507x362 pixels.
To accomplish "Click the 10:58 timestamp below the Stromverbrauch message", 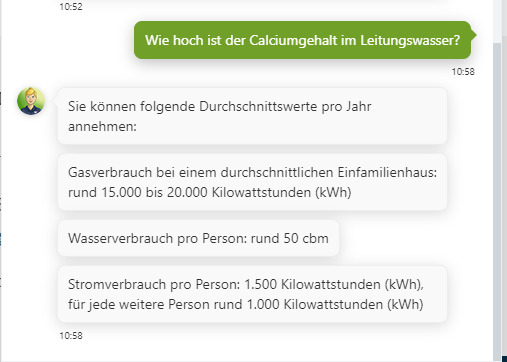I will [x=71, y=336].
